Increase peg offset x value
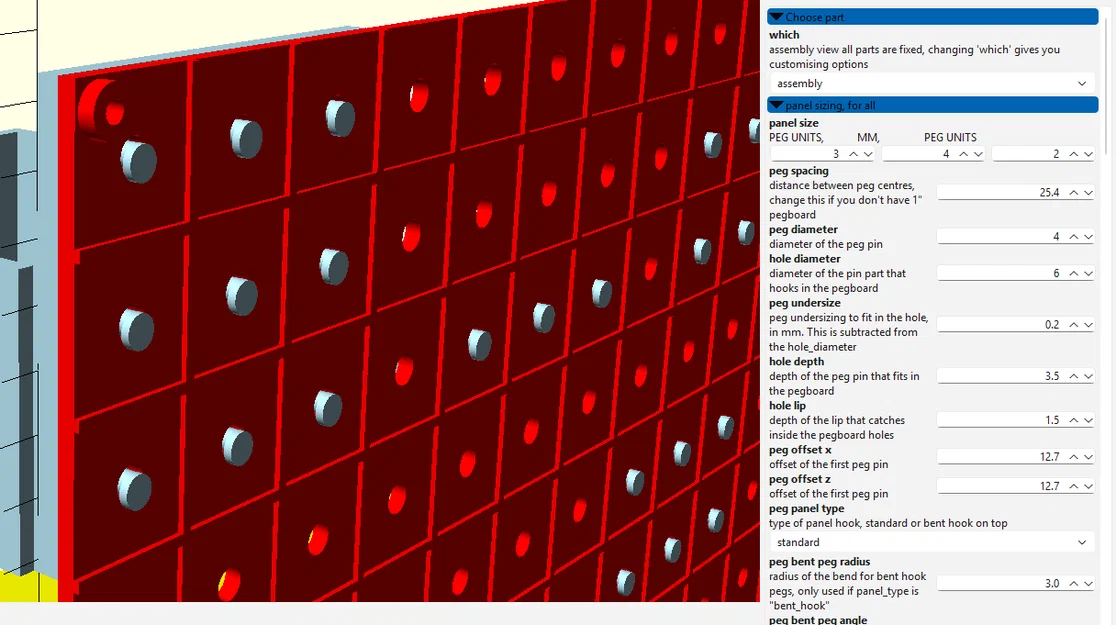Screen dimensions: 1116x625 1073,457
